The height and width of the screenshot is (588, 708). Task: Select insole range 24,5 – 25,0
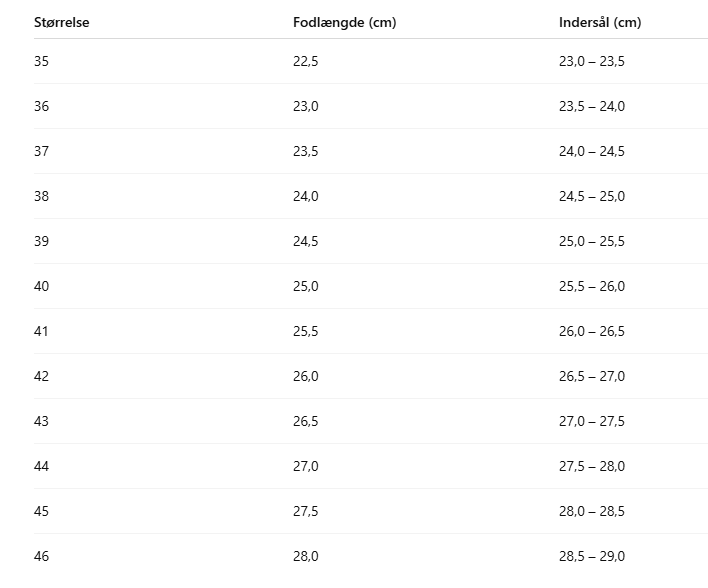tap(591, 196)
